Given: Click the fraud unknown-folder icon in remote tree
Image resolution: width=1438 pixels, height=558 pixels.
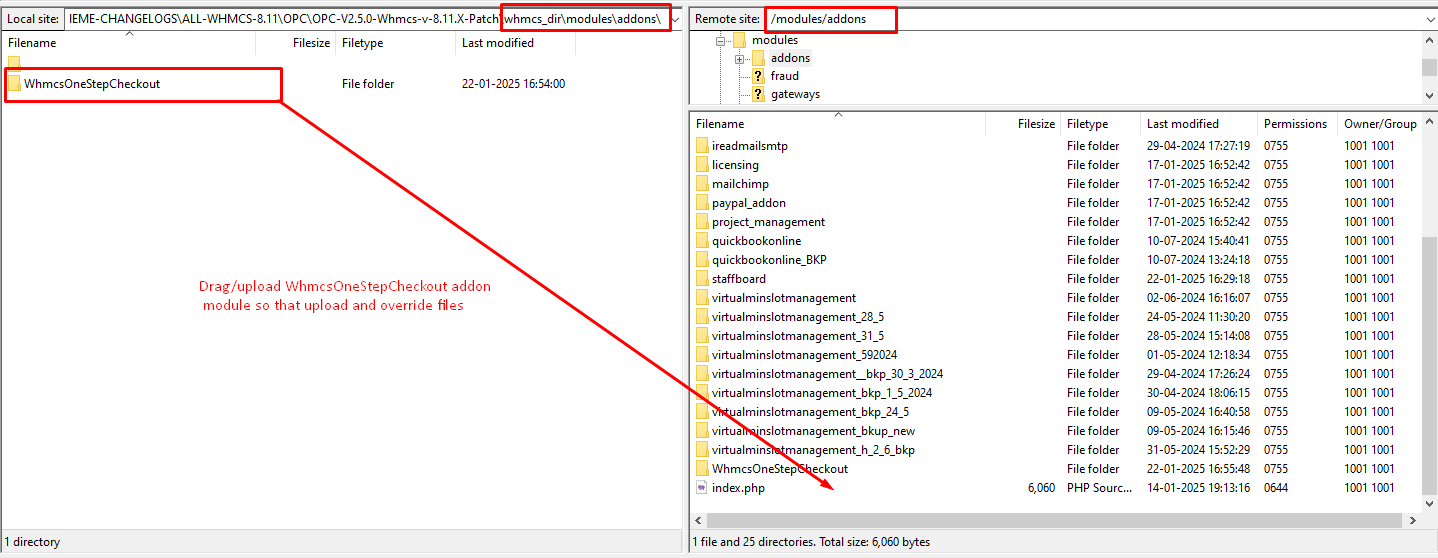Looking at the screenshot, I should tap(758, 76).
